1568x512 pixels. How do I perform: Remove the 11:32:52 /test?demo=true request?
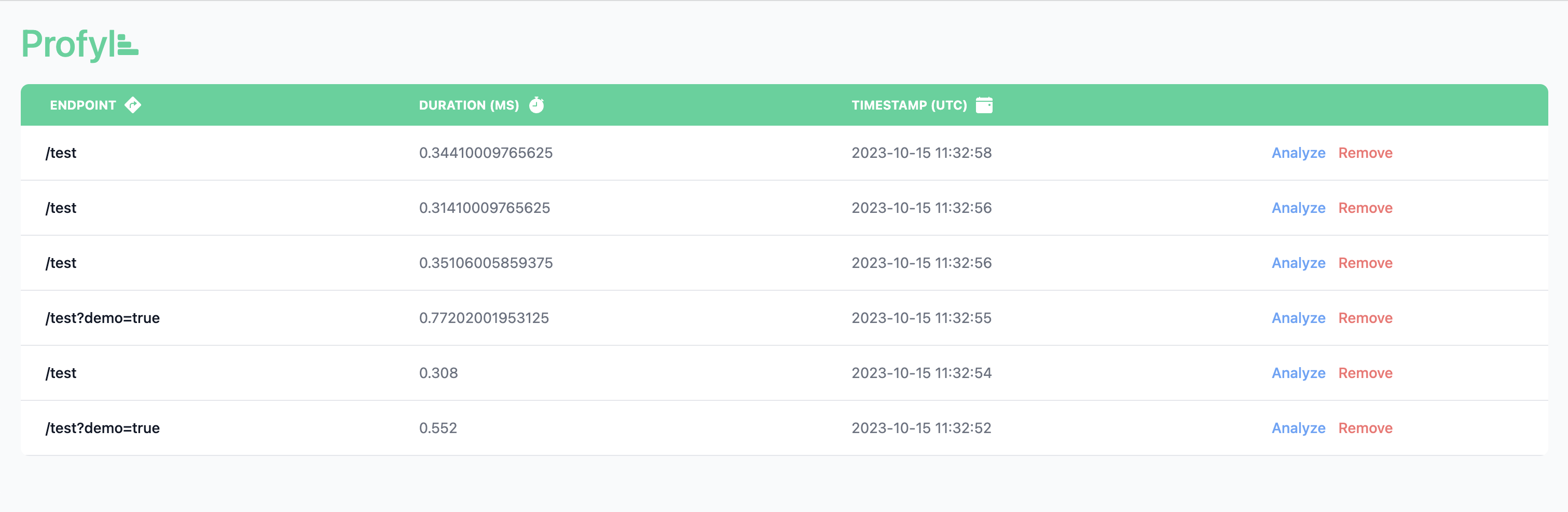tap(1365, 428)
